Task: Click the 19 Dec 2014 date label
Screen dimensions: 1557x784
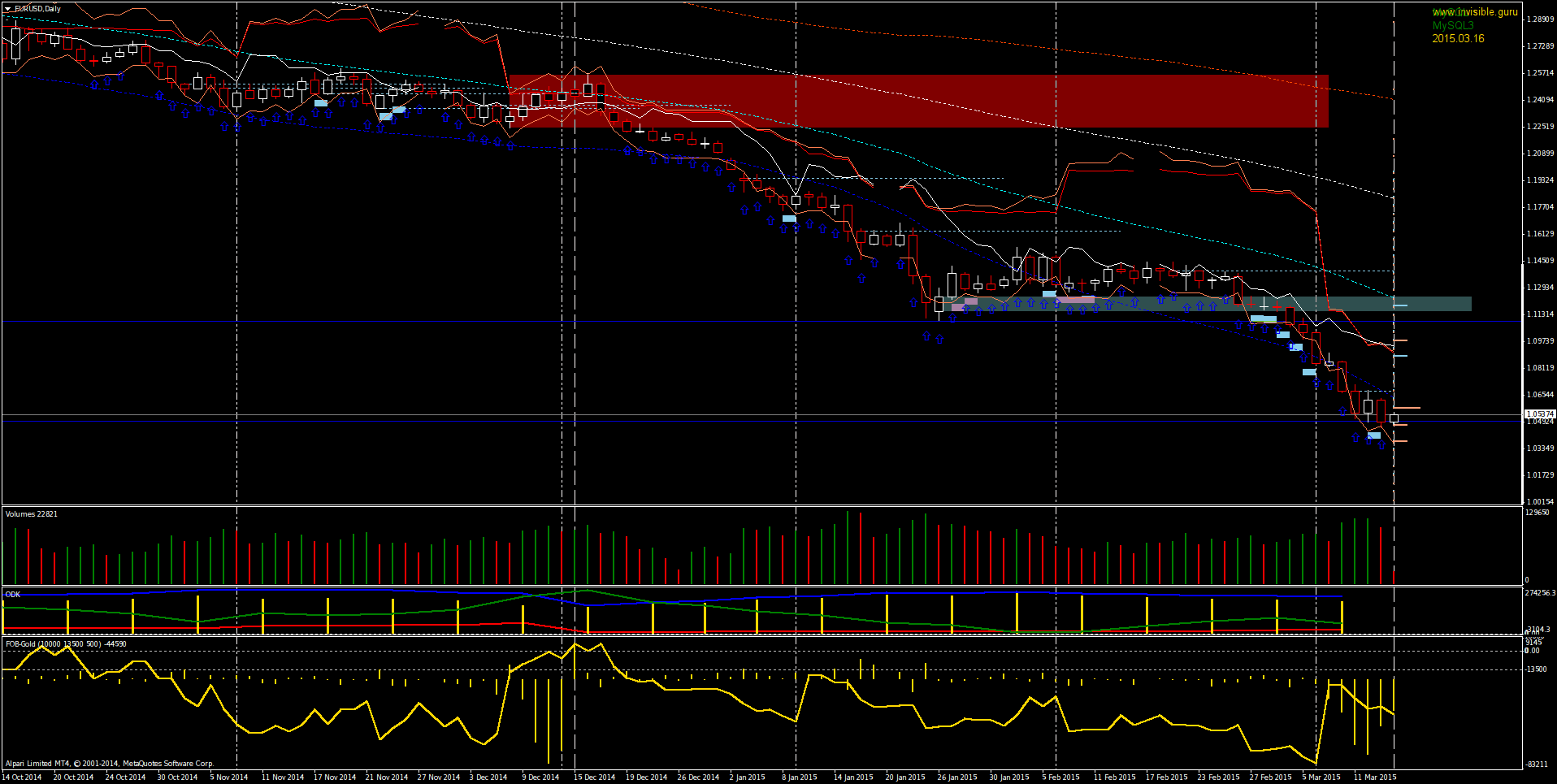Action: 646,778
